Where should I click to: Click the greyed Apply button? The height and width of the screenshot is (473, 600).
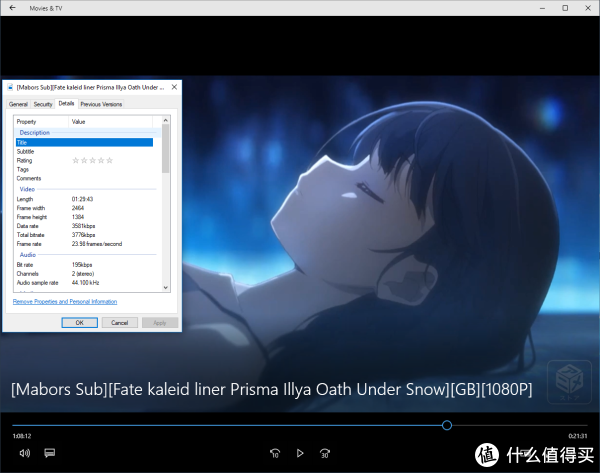160,323
